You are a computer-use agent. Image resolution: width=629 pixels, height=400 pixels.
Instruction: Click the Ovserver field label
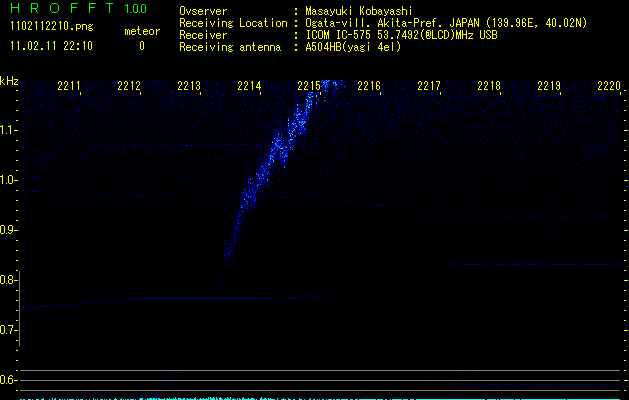click(203, 11)
